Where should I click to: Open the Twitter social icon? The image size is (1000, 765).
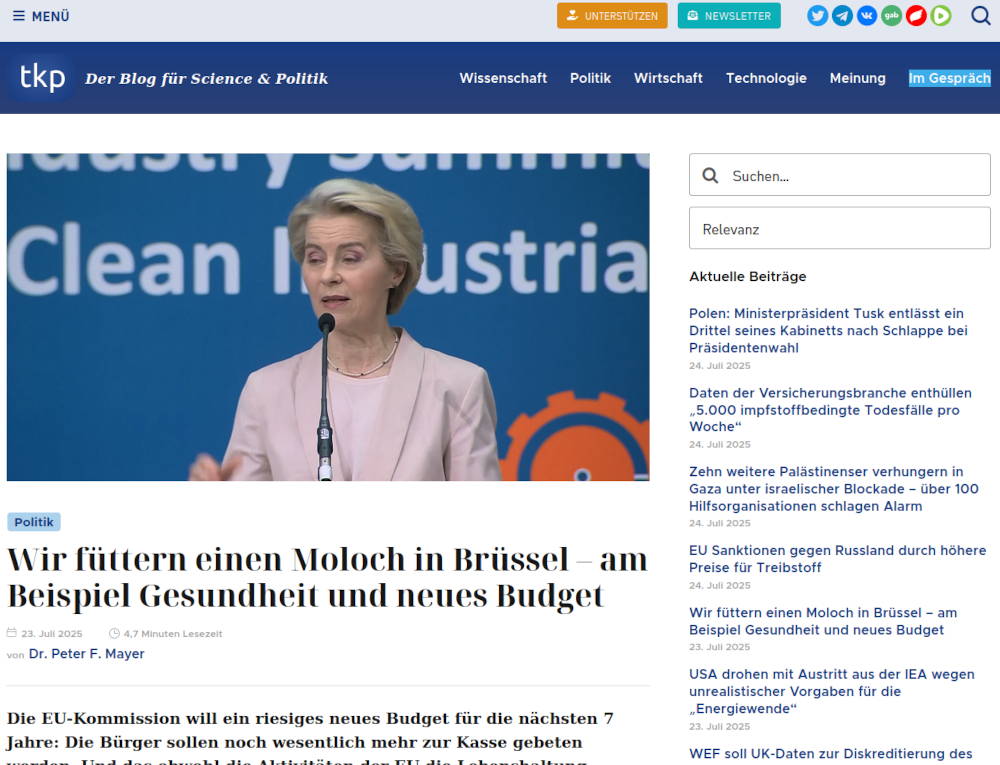click(x=818, y=16)
